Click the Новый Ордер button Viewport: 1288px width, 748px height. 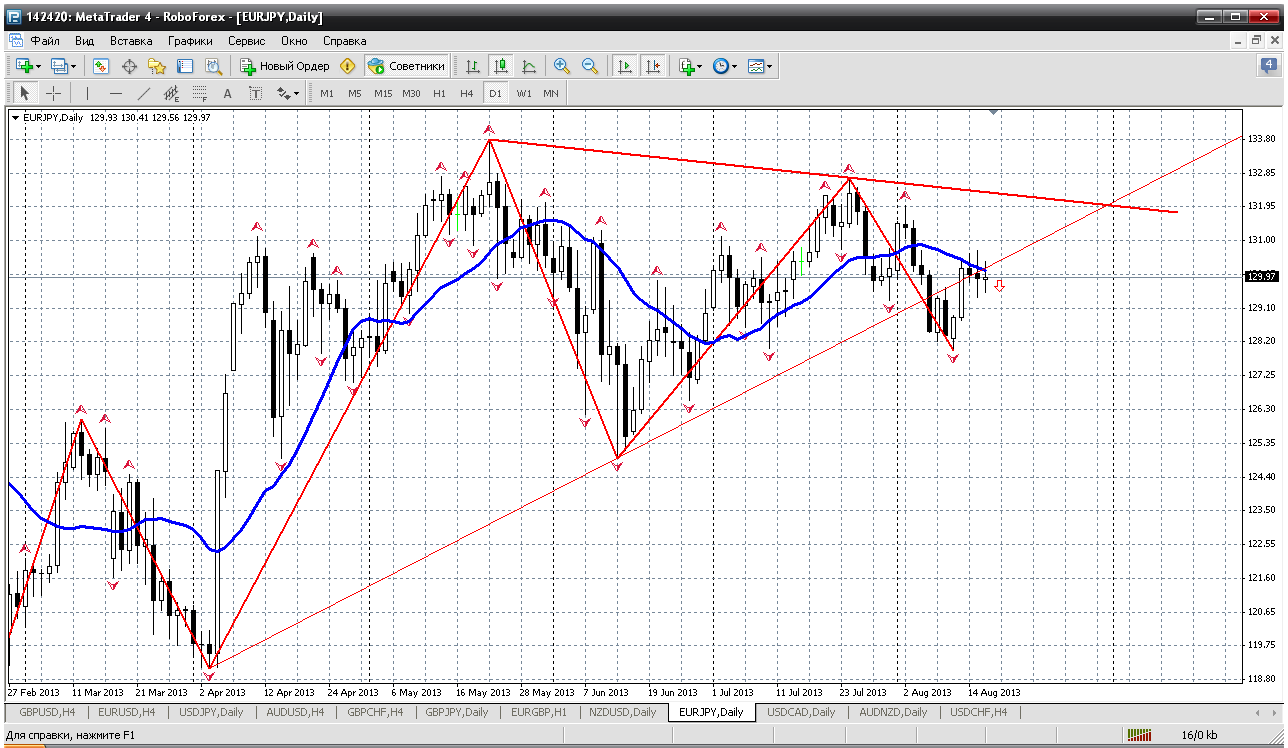coord(285,66)
